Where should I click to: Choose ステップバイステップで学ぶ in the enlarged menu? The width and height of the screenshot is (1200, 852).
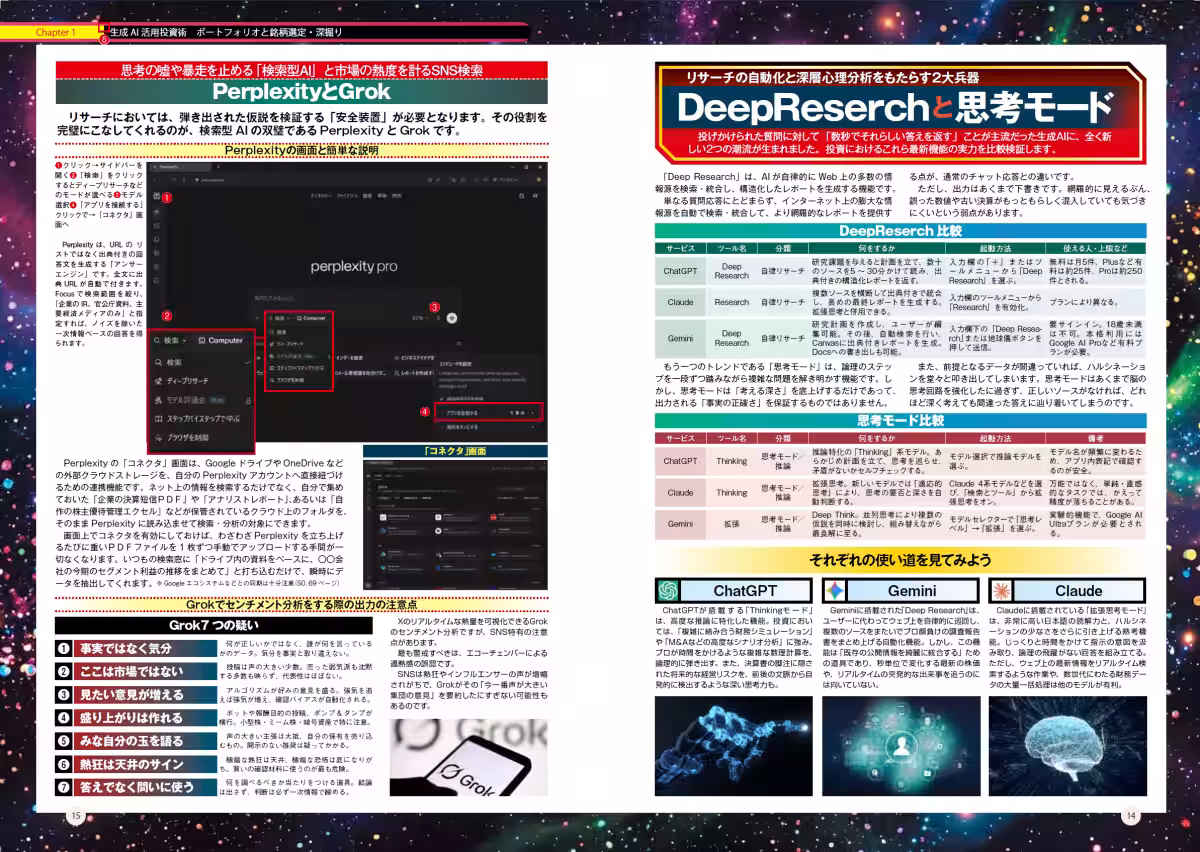(197, 419)
